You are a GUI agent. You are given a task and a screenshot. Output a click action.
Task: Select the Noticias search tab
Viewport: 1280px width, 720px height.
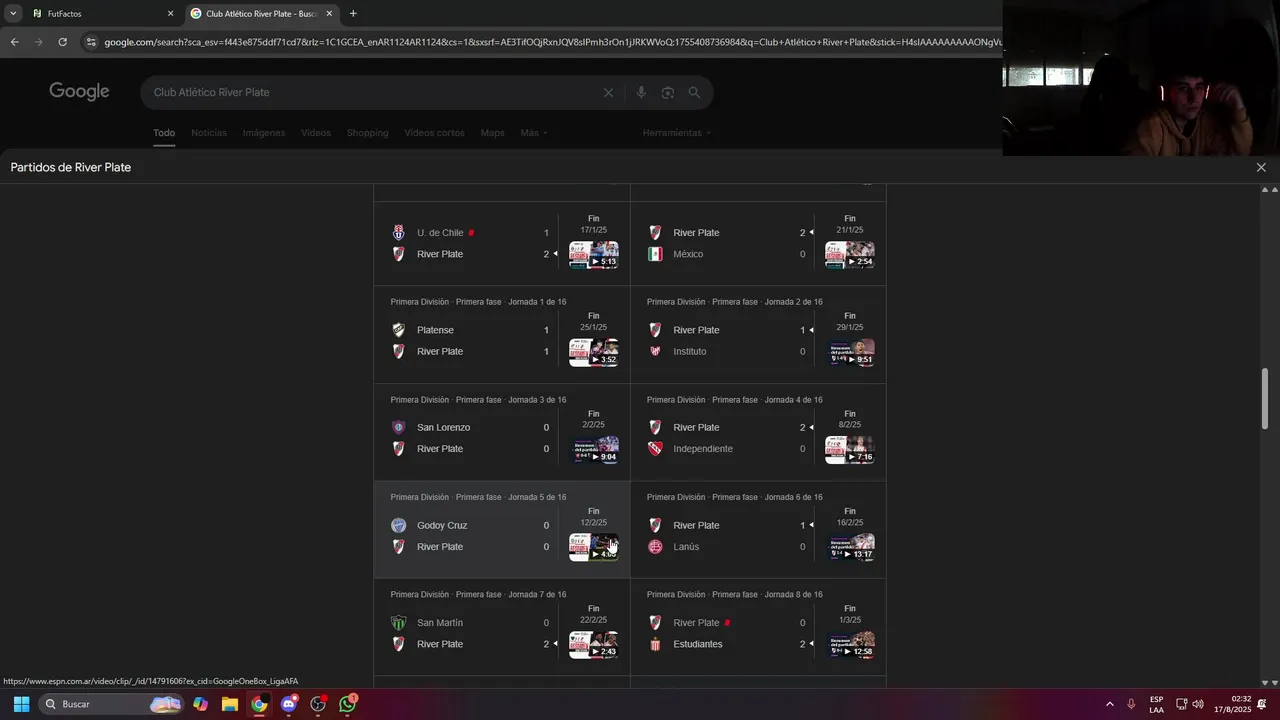pyautogui.click(x=209, y=133)
